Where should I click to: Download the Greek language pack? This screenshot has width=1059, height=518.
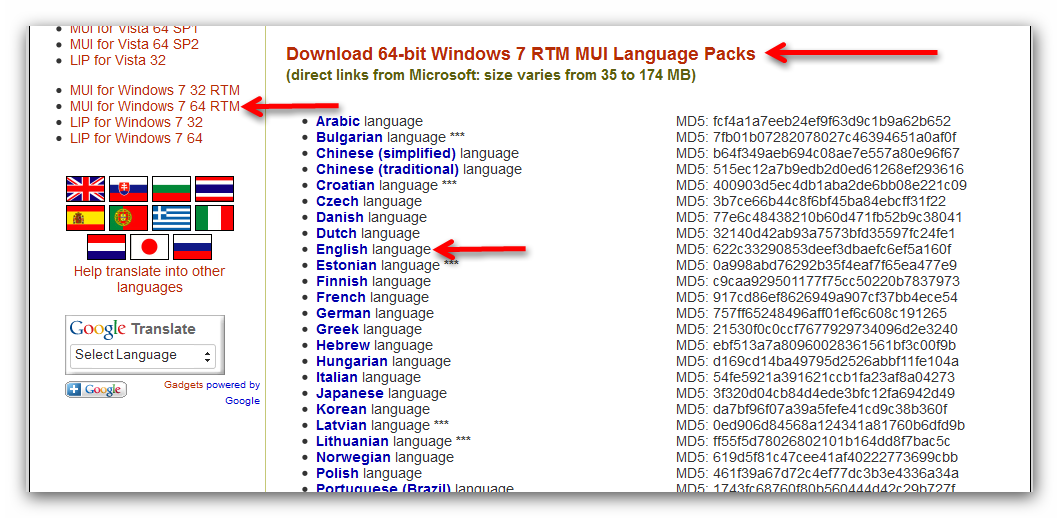(x=337, y=330)
